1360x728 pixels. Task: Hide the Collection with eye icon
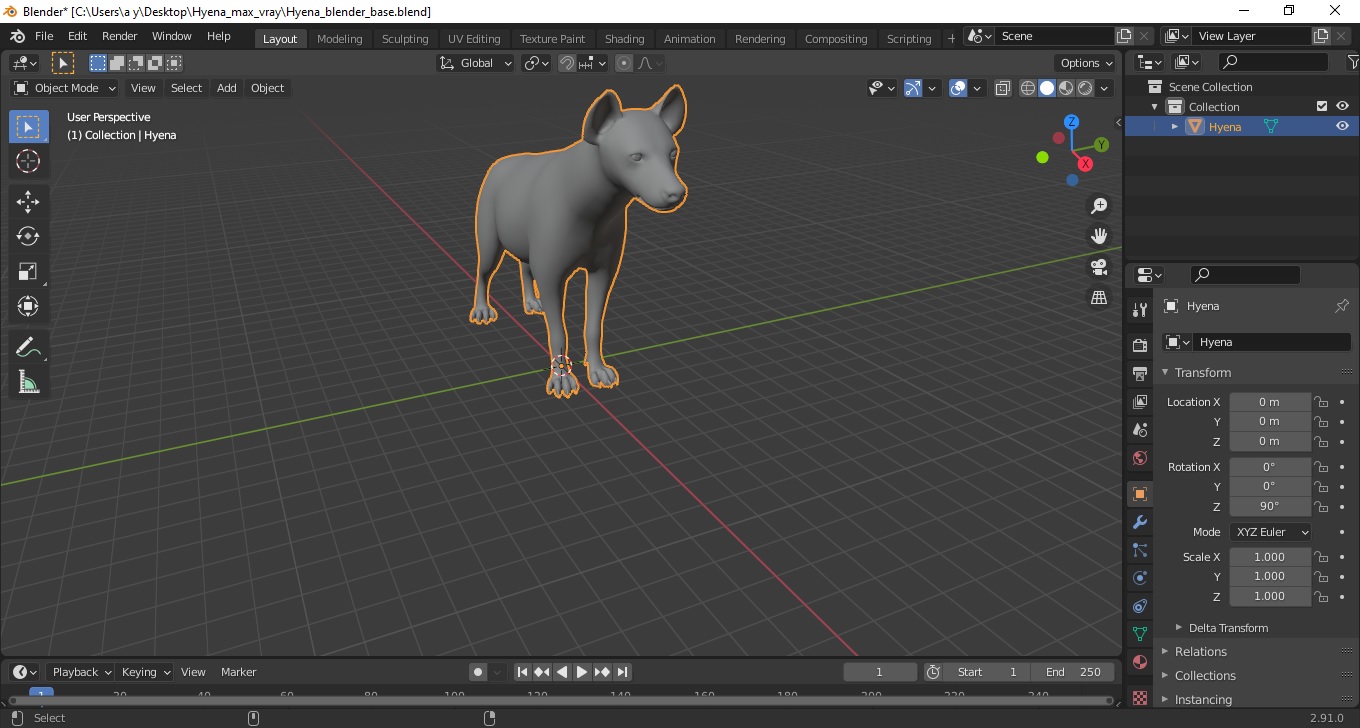click(1342, 106)
